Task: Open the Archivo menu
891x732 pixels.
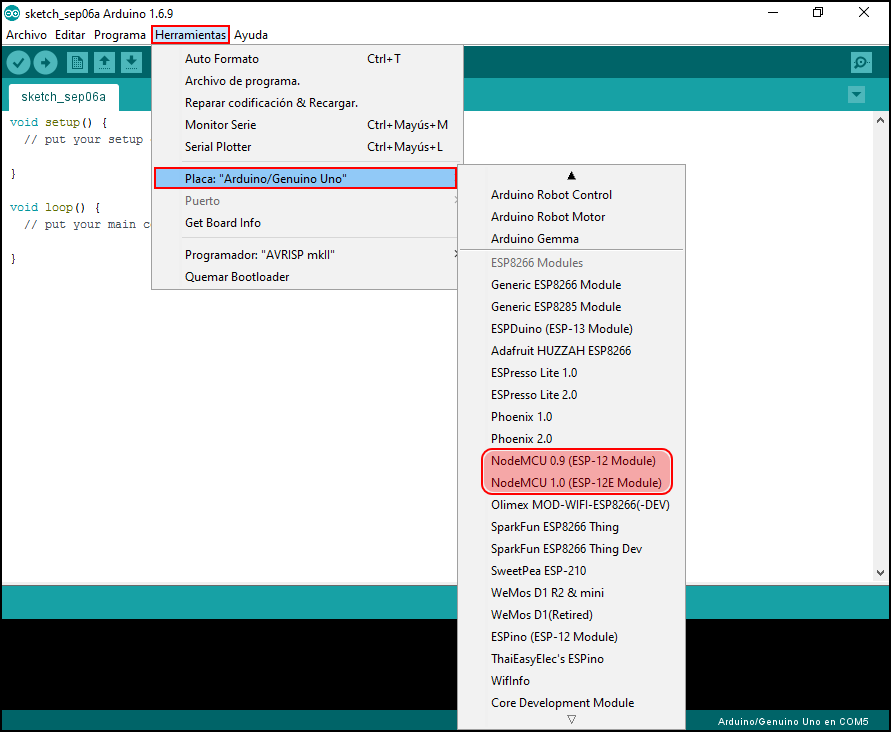Action: pos(26,35)
